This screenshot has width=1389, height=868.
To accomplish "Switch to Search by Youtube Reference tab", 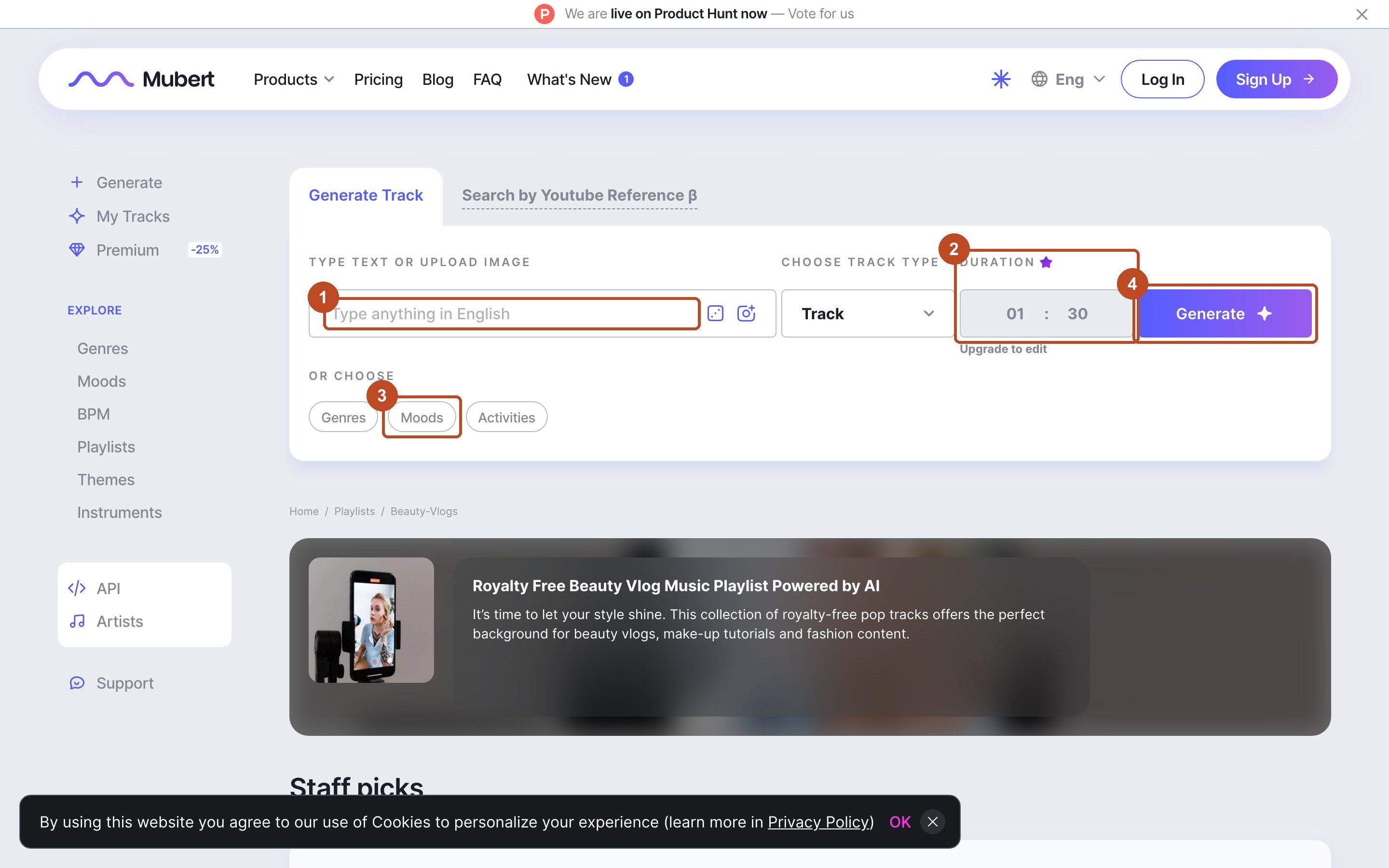I will (579, 195).
